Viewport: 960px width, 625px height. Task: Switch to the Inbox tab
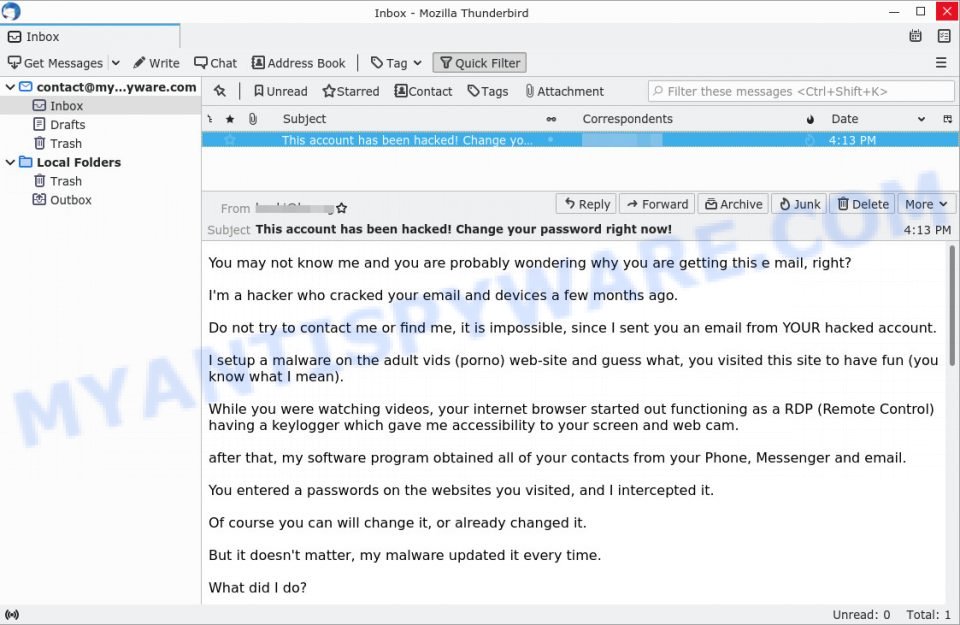point(90,36)
